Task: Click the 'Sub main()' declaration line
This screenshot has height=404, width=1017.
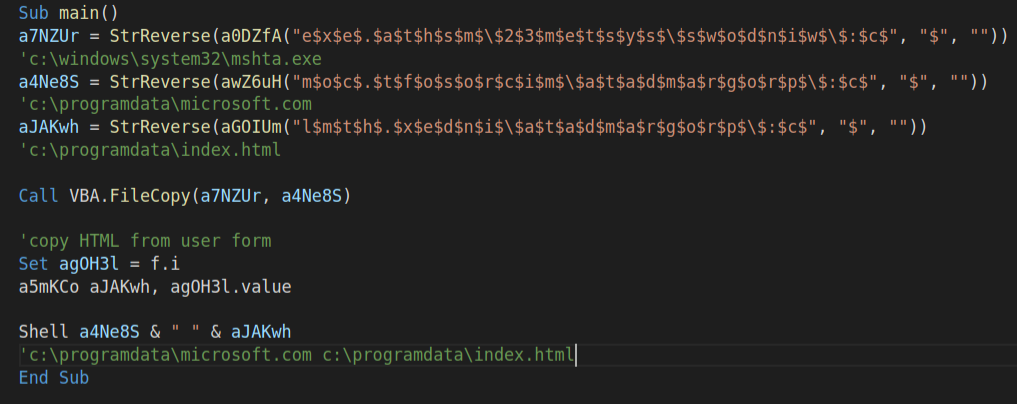Action: [69, 12]
